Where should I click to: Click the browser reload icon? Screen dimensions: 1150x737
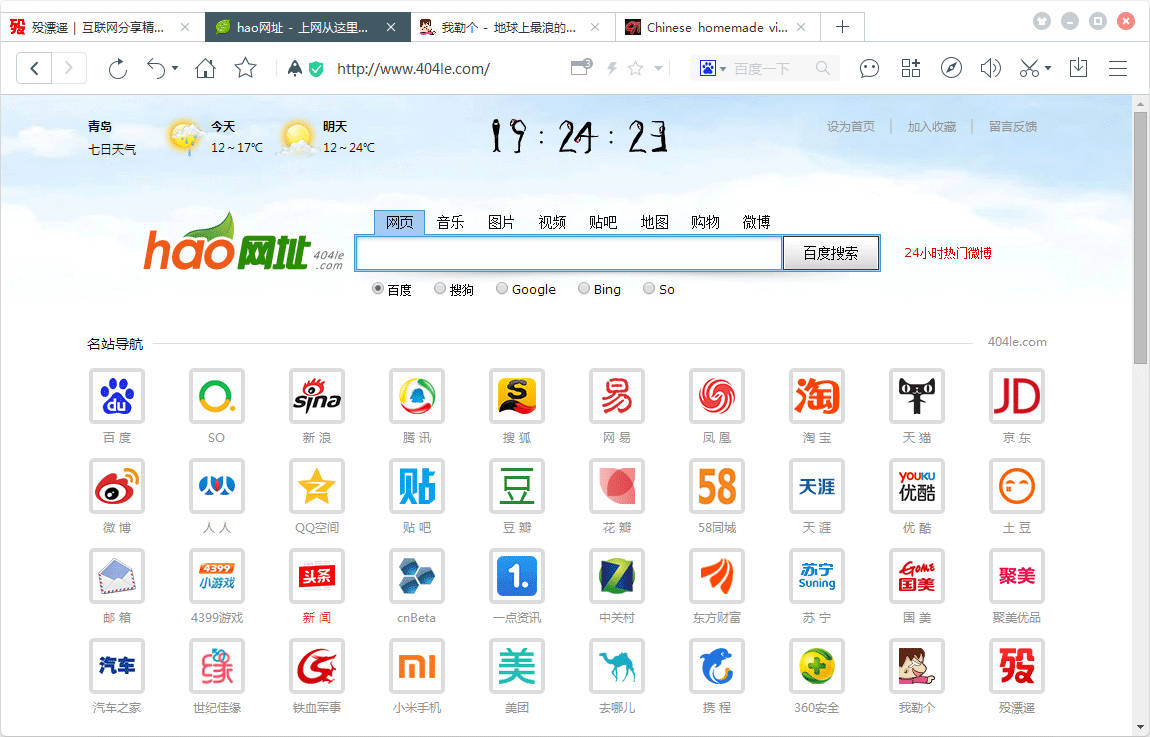[x=117, y=69]
